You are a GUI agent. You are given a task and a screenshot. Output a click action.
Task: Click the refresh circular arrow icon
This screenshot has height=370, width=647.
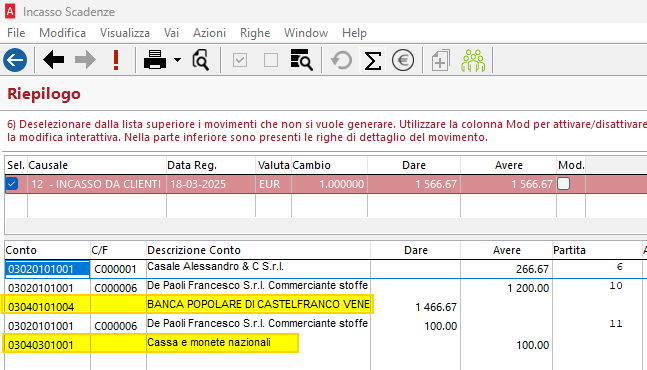tap(341, 60)
